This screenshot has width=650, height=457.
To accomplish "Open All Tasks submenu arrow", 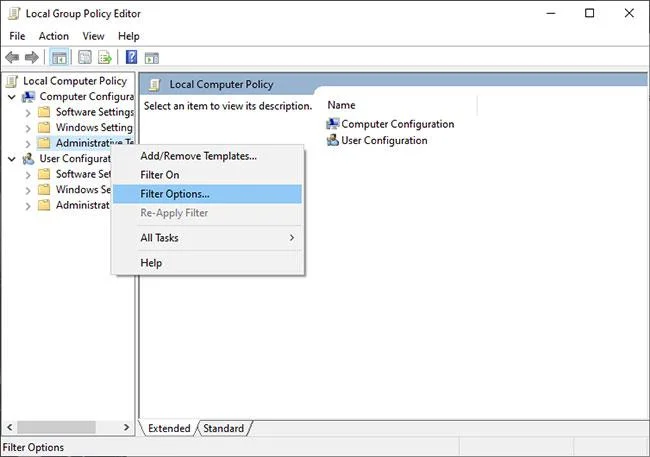I will (x=292, y=238).
